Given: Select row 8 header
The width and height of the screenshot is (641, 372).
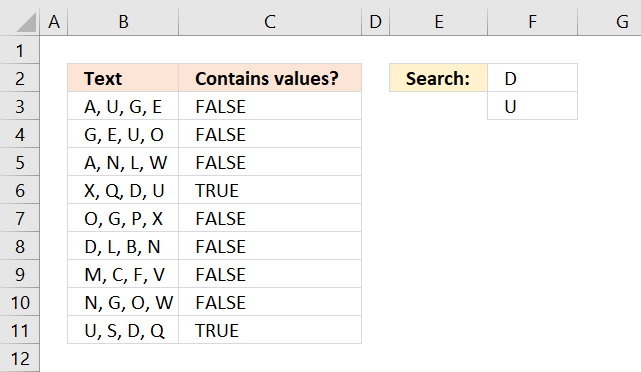Looking at the screenshot, I should pyautogui.click(x=20, y=246).
